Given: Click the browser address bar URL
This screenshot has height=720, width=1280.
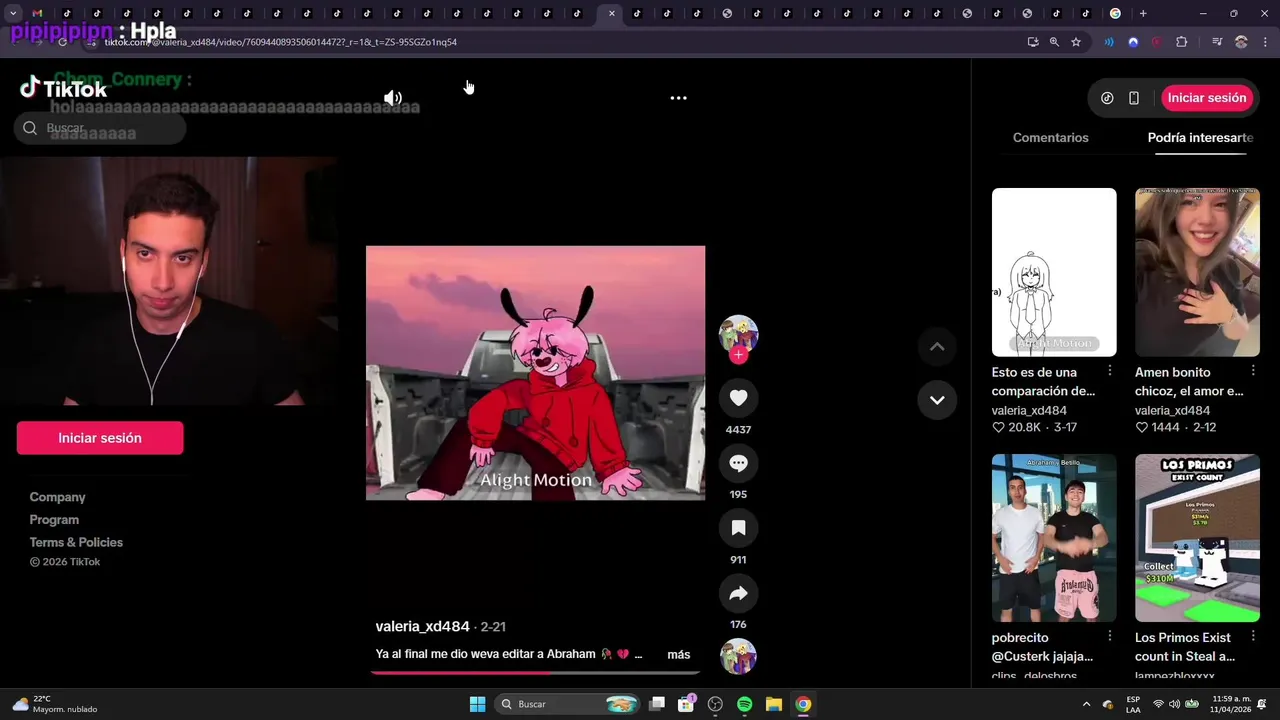Looking at the screenshot, I should point(280,42).
